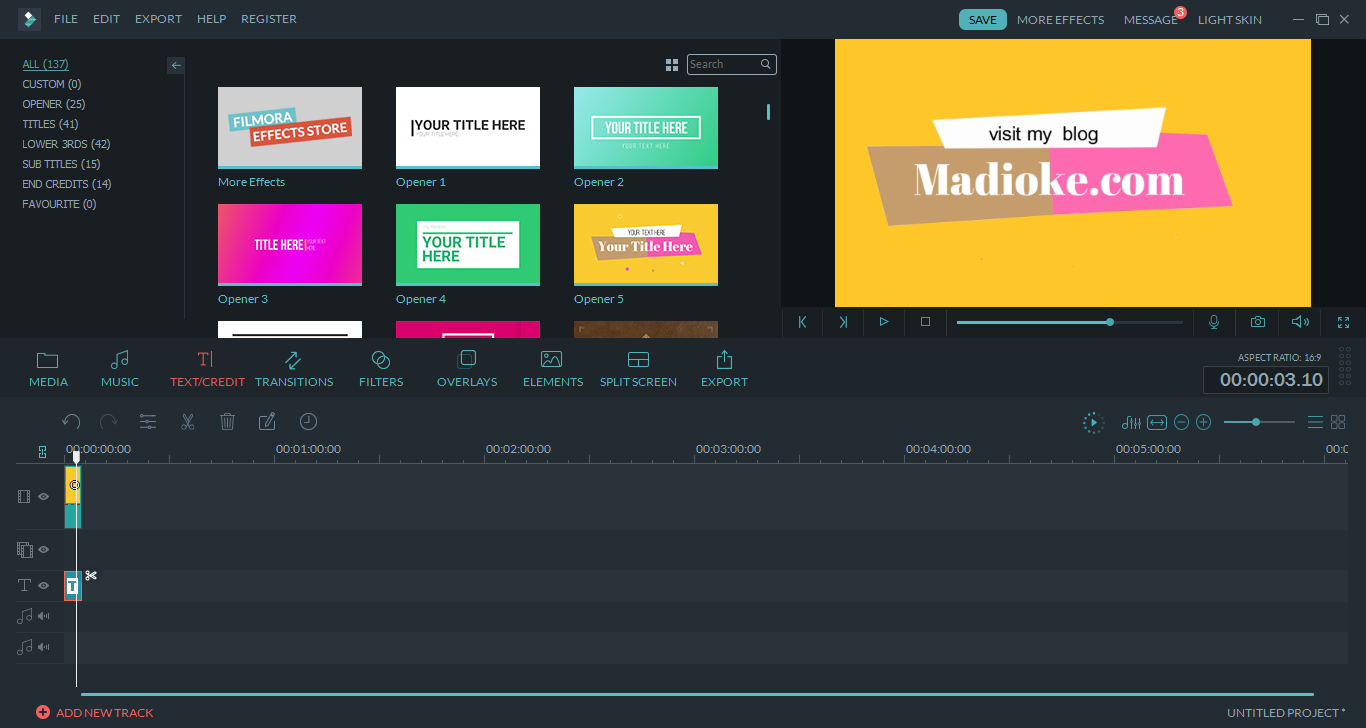Select the Opener 5 thumbnail
The image size is (1366, 728).
(646, 245)
